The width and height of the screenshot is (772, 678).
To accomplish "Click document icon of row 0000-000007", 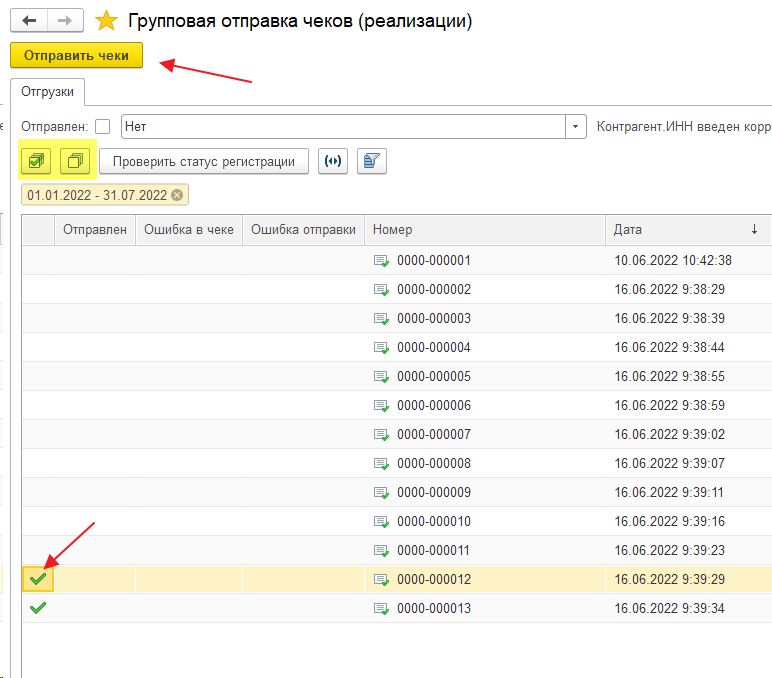I will point(381,435).
